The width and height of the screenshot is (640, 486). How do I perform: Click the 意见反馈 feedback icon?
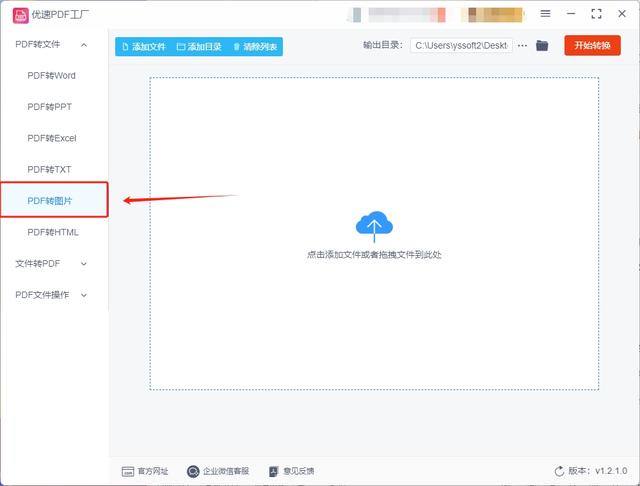pyautogui.click(x=273, y=471)
